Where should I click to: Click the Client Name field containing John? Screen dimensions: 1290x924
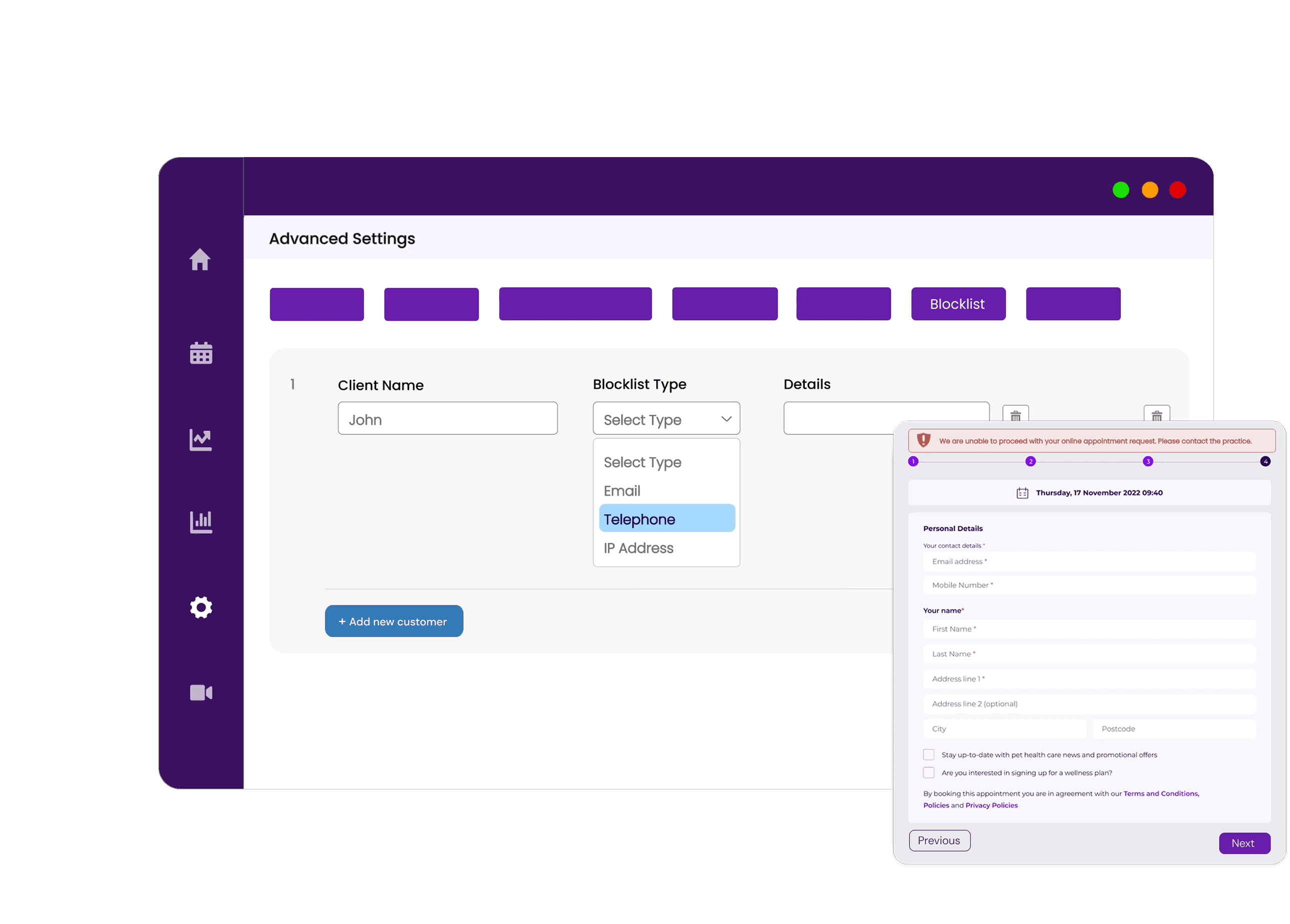tap(447, 419)
